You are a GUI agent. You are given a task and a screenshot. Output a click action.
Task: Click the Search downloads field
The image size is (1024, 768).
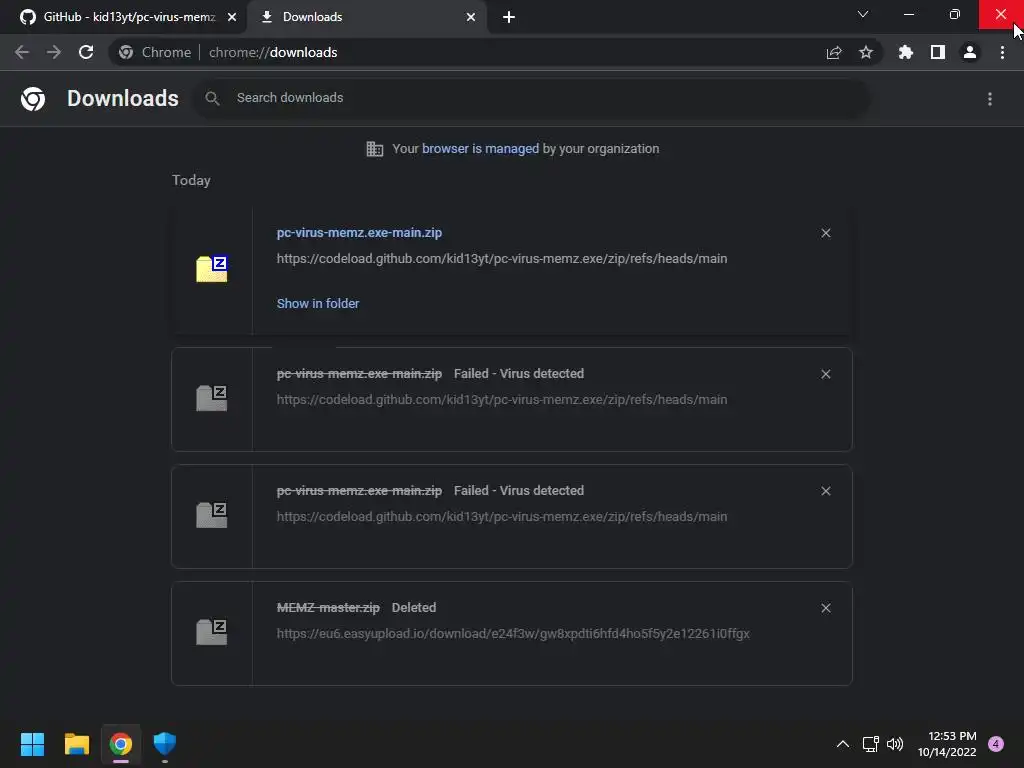pyautogui.click(x=533, y=98)
